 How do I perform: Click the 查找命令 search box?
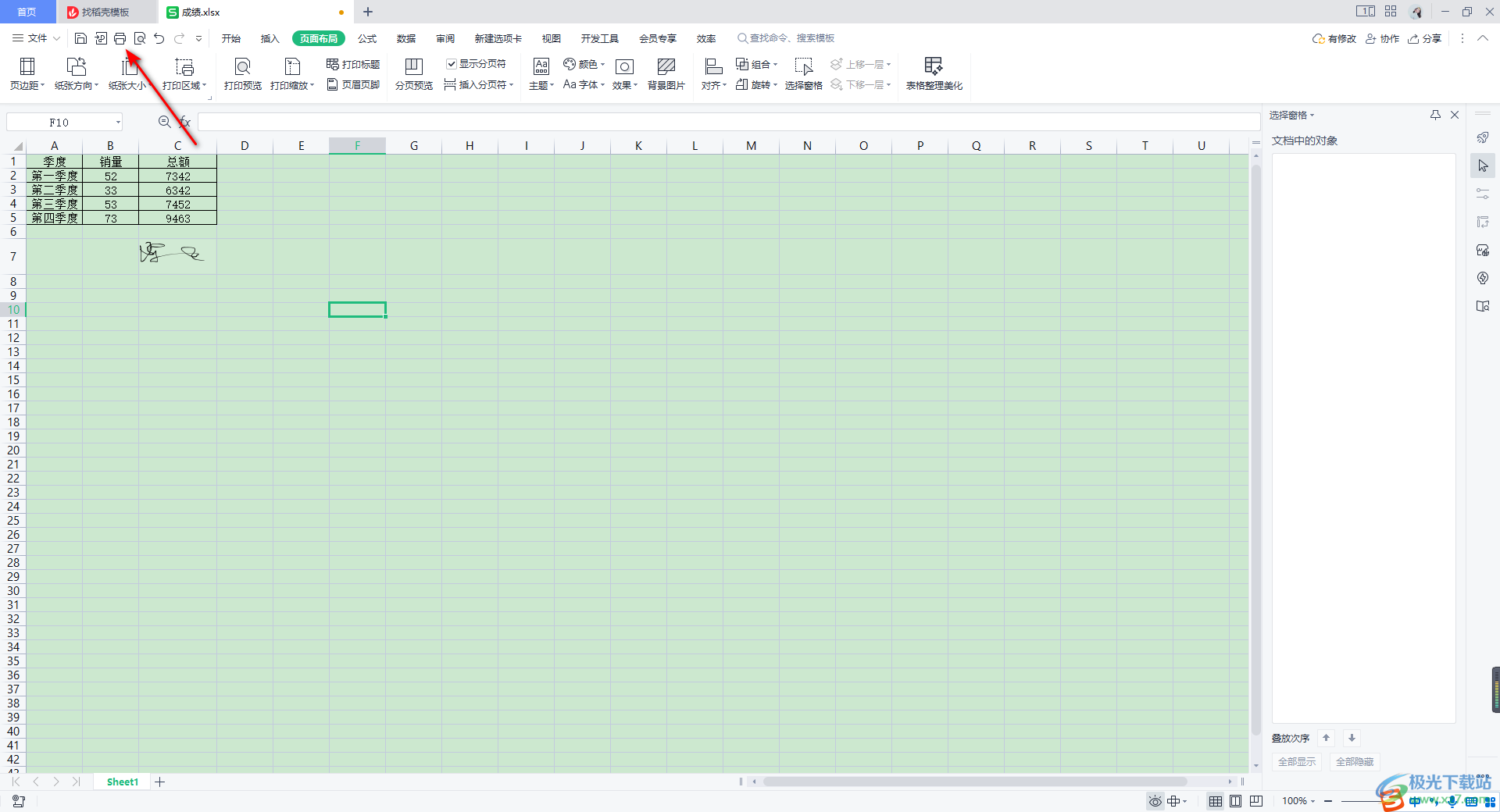point(786,38)
